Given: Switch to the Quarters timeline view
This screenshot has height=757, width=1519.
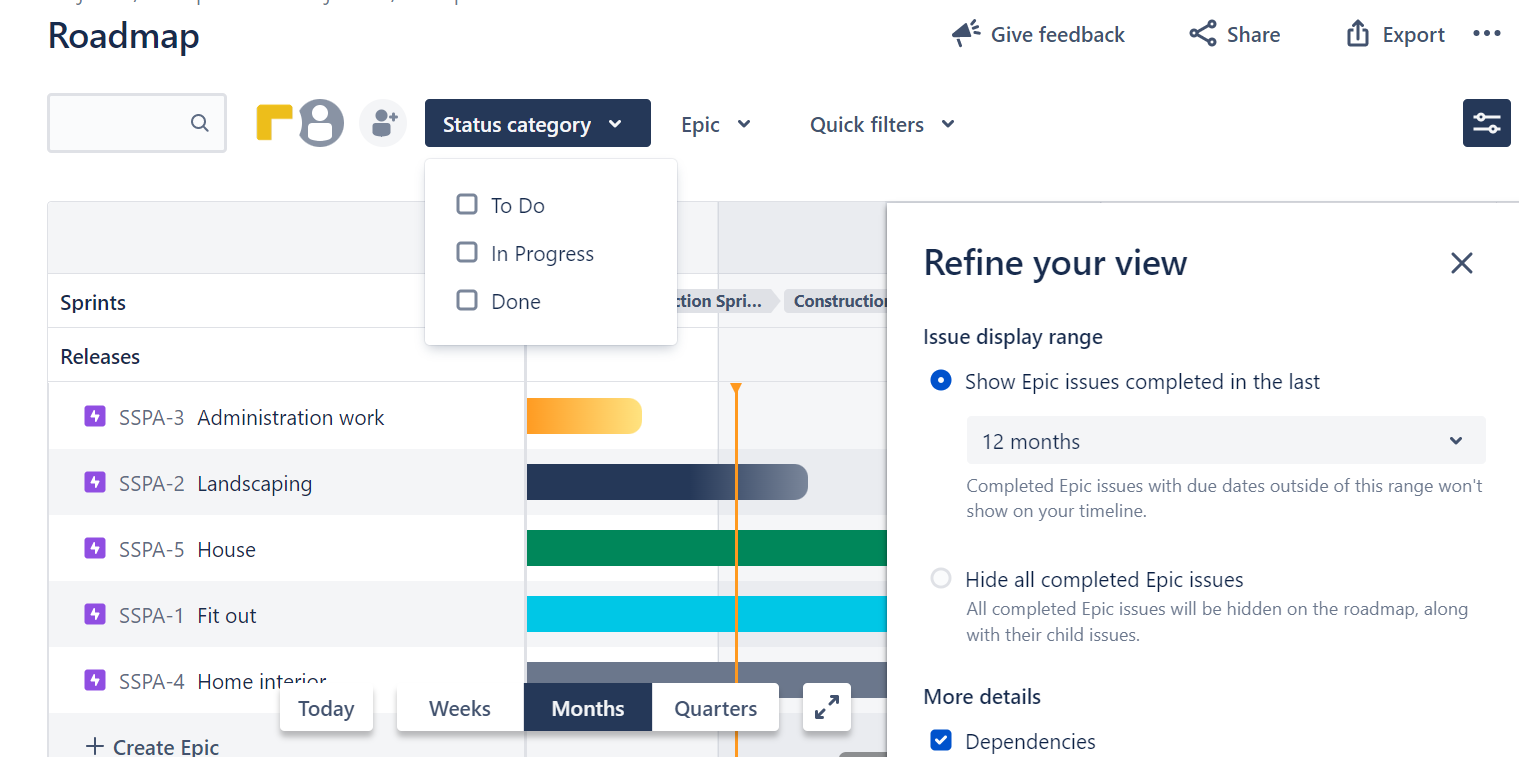Looking at the screenshot, I should click(x=715, y=707).
